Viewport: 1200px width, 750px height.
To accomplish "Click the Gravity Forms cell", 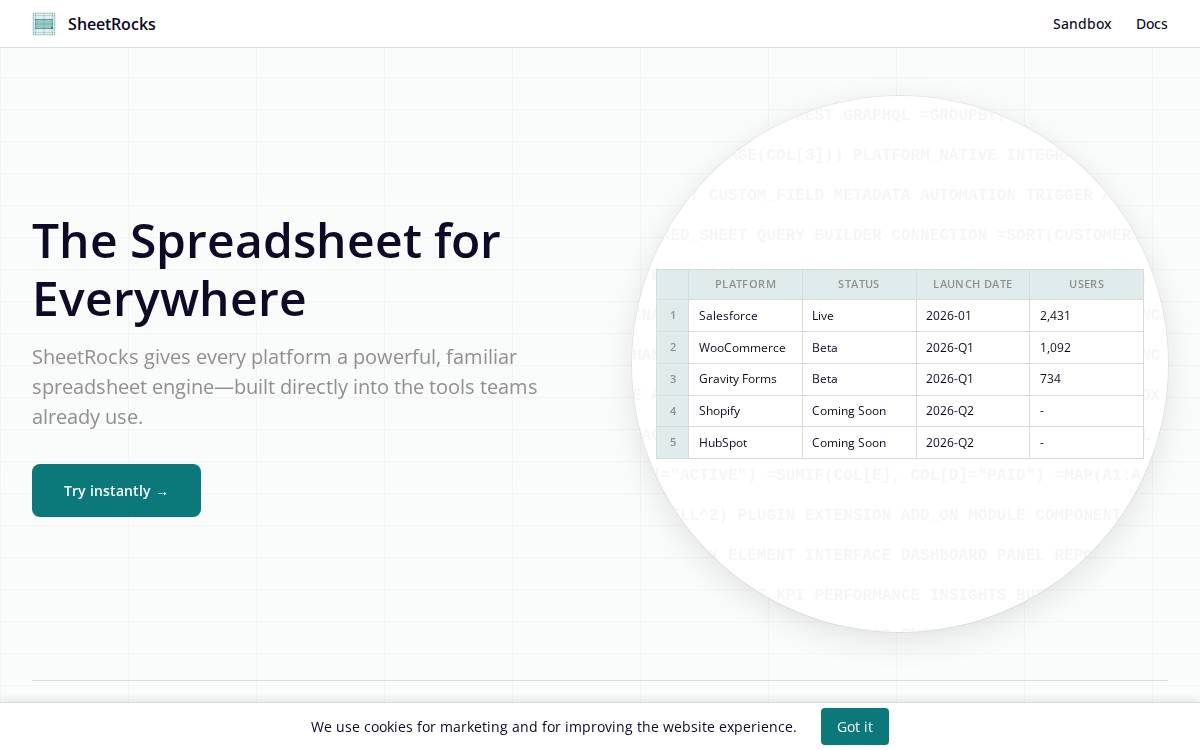I will (745, 379).
